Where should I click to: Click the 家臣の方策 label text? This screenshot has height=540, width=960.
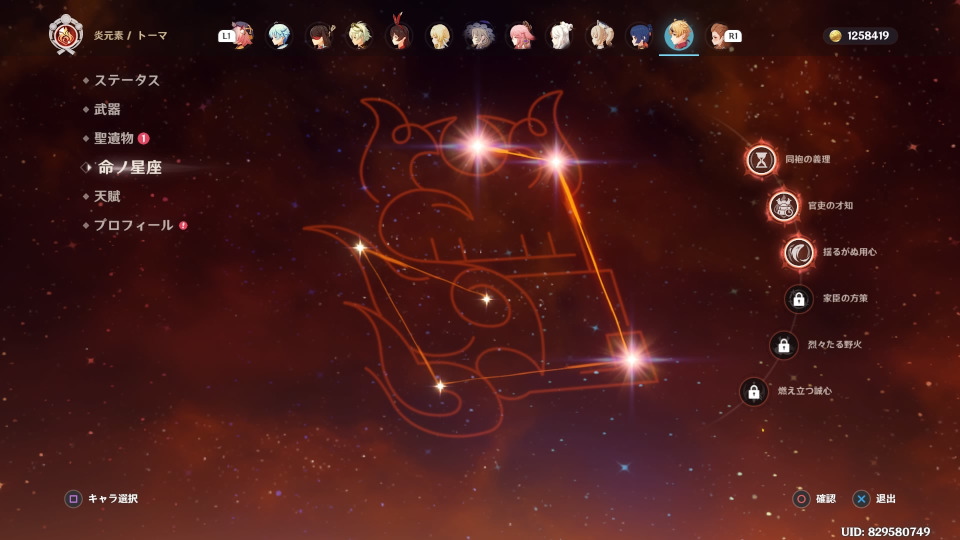(x=845, y=298)
